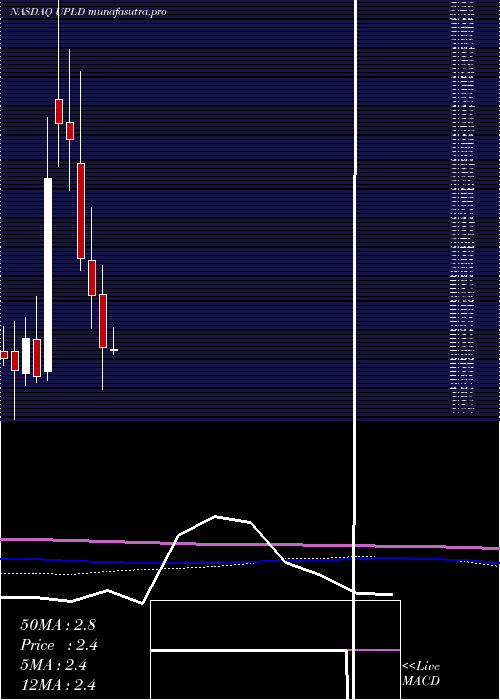Click the 50MA : 2.8 value

58,625
